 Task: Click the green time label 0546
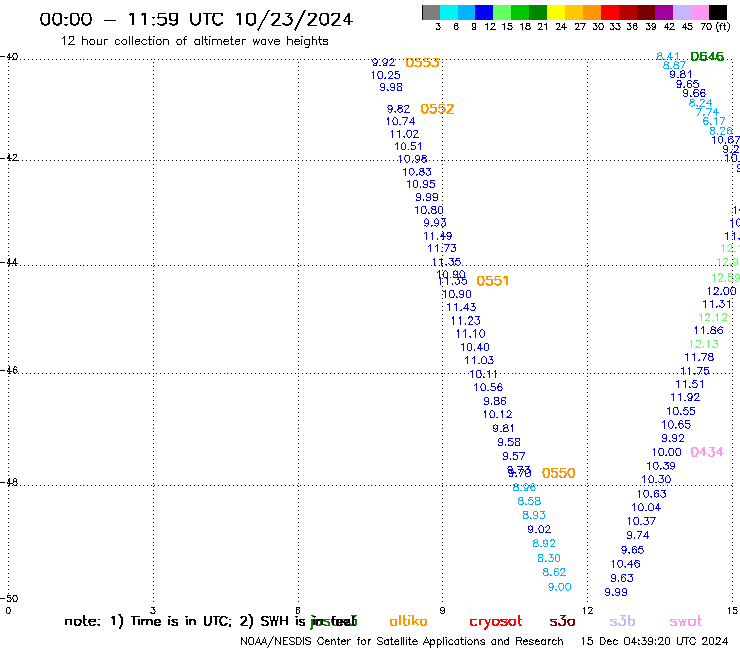click(707, 57)
